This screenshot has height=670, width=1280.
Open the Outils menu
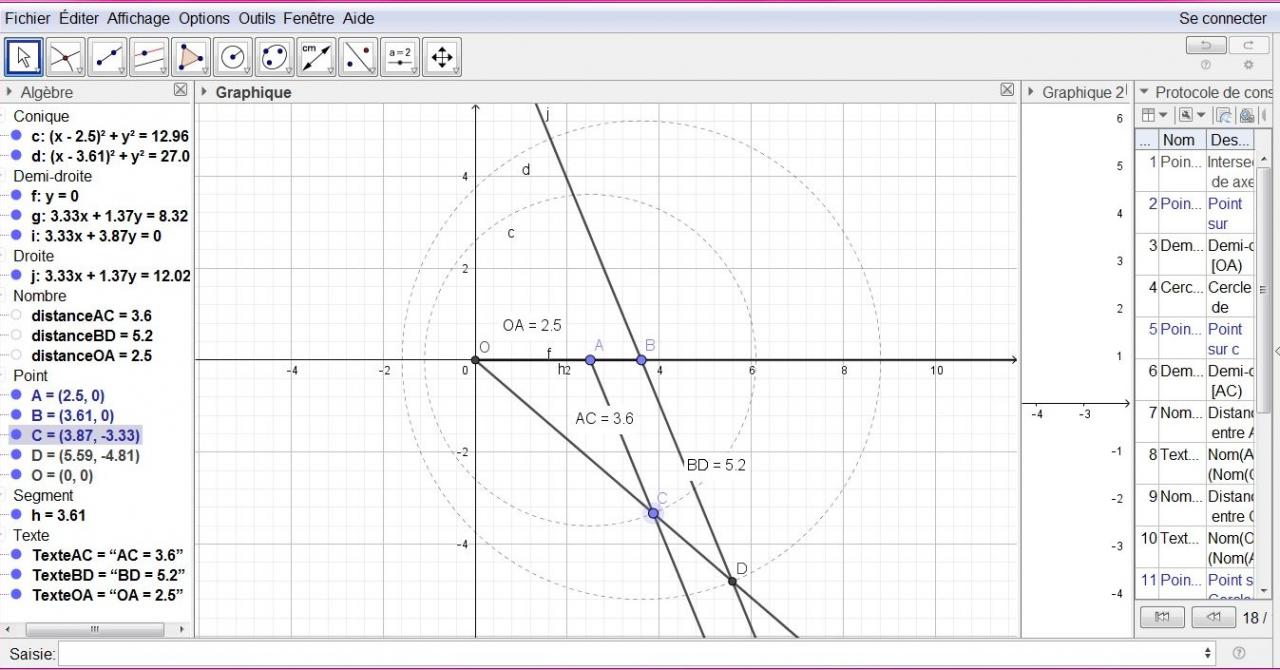(257, 18)
